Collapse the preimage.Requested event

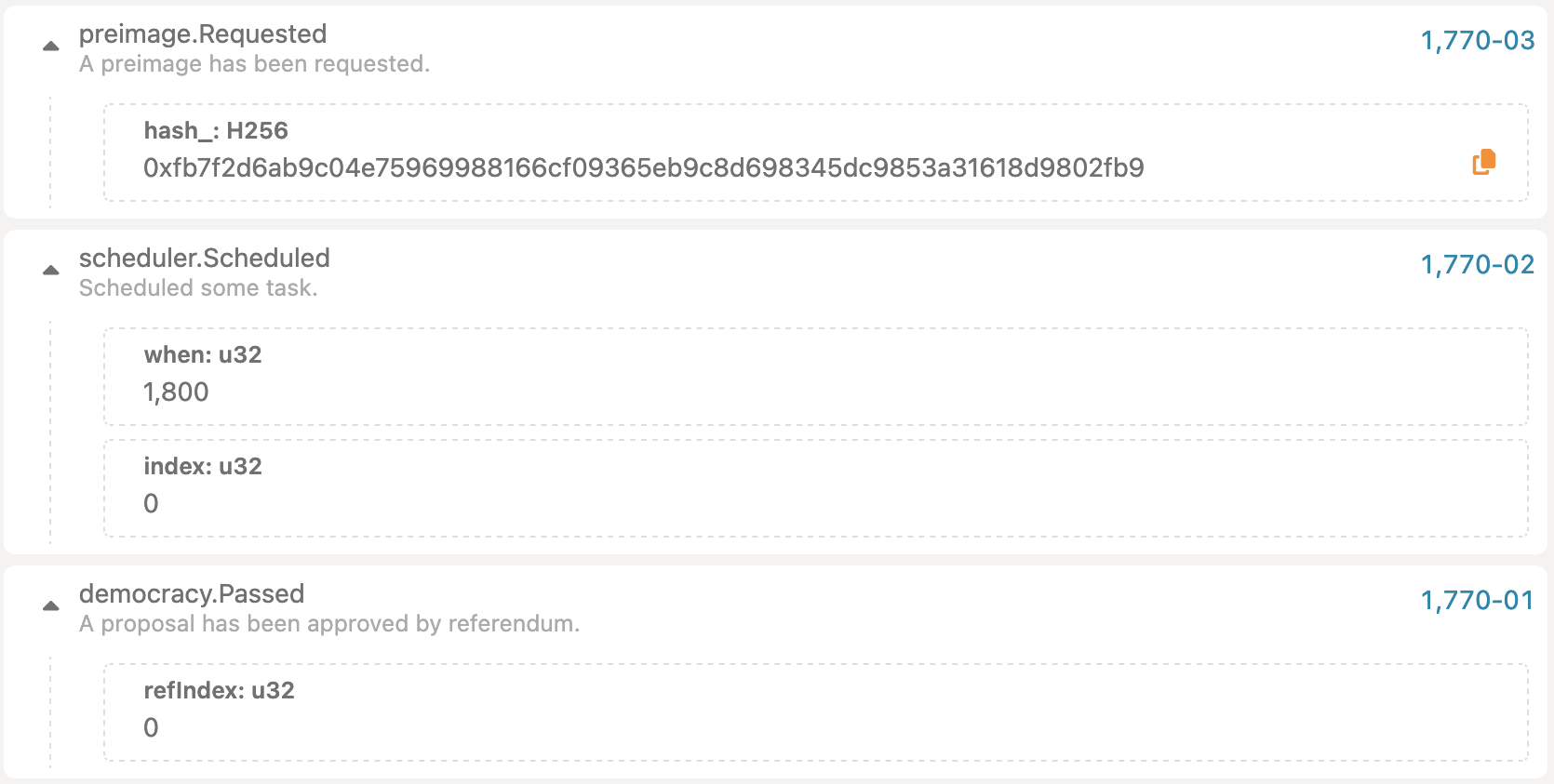pyautogui.click(x=51, y=47)
